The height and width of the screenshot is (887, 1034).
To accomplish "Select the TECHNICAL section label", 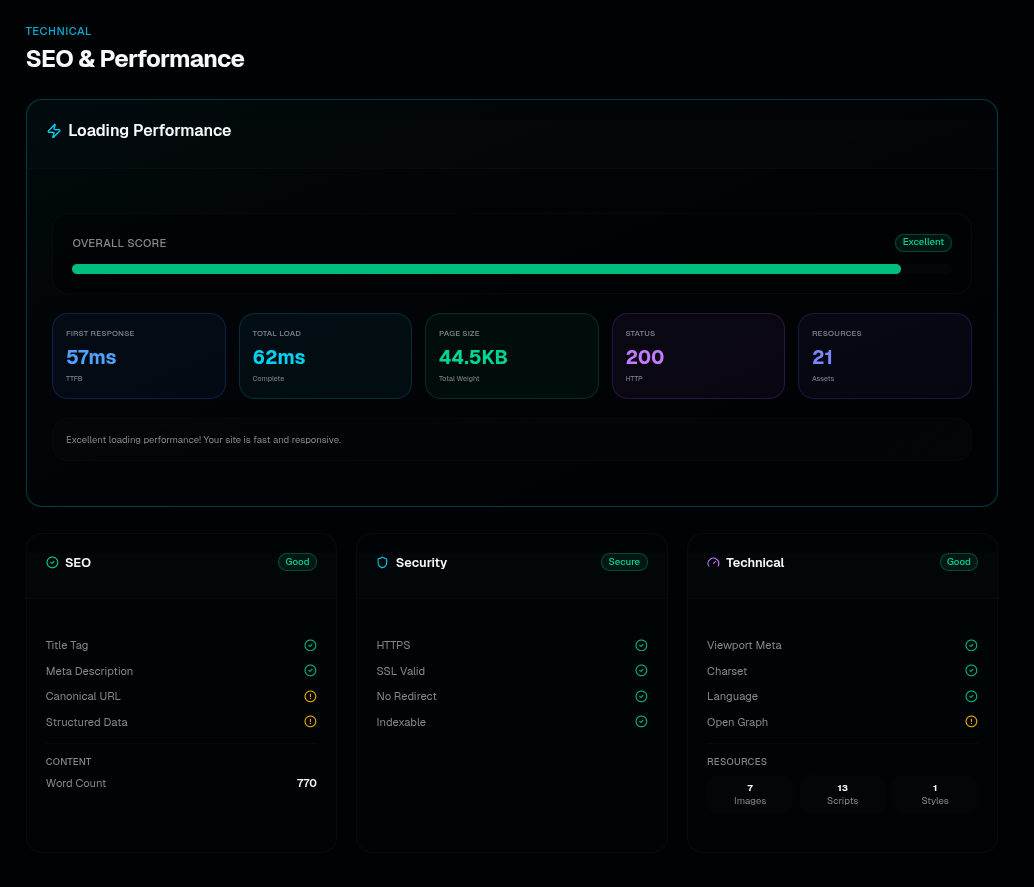I will click(58, 31).
